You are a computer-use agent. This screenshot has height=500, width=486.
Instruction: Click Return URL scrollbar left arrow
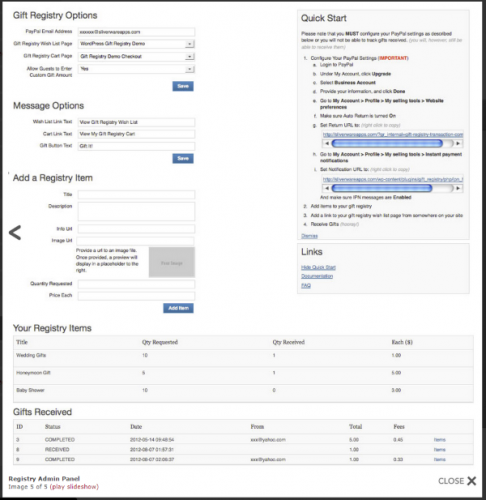[327, 143]
